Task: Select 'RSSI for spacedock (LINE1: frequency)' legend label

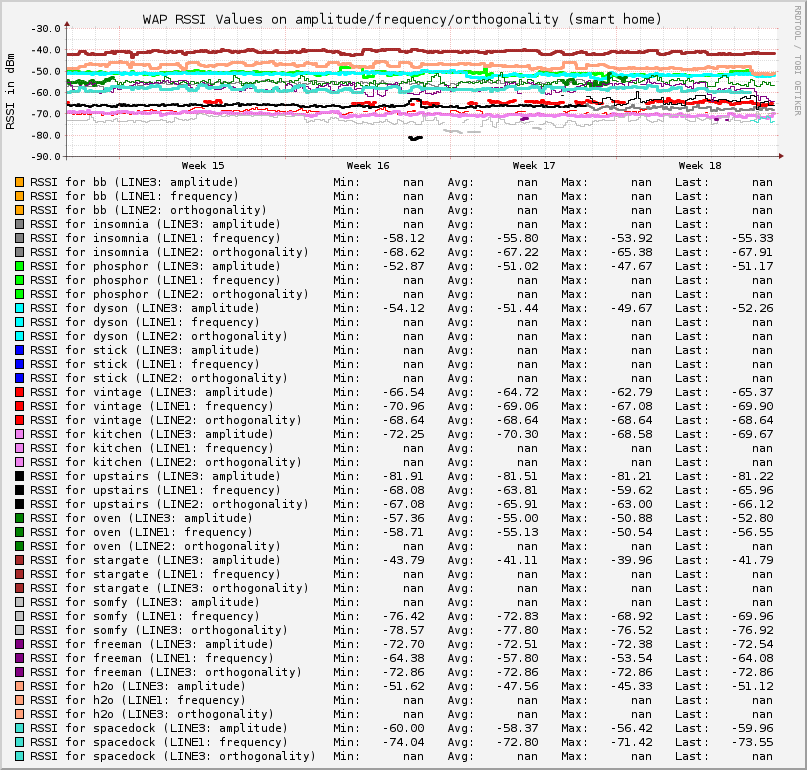Action: coord(159,742)
